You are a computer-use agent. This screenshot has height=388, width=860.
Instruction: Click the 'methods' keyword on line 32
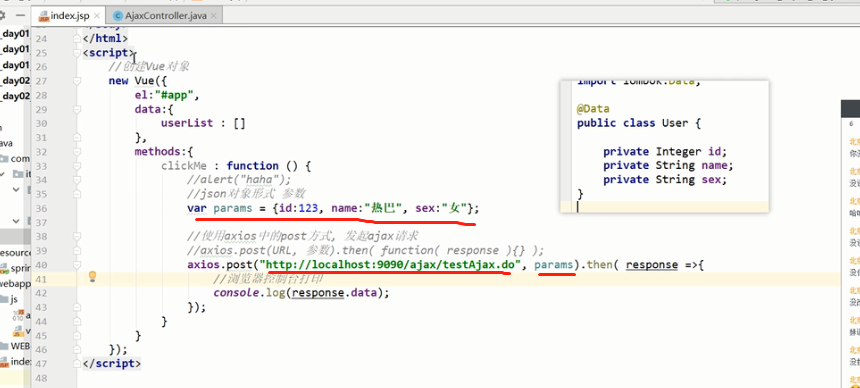(x=157, y=151)
